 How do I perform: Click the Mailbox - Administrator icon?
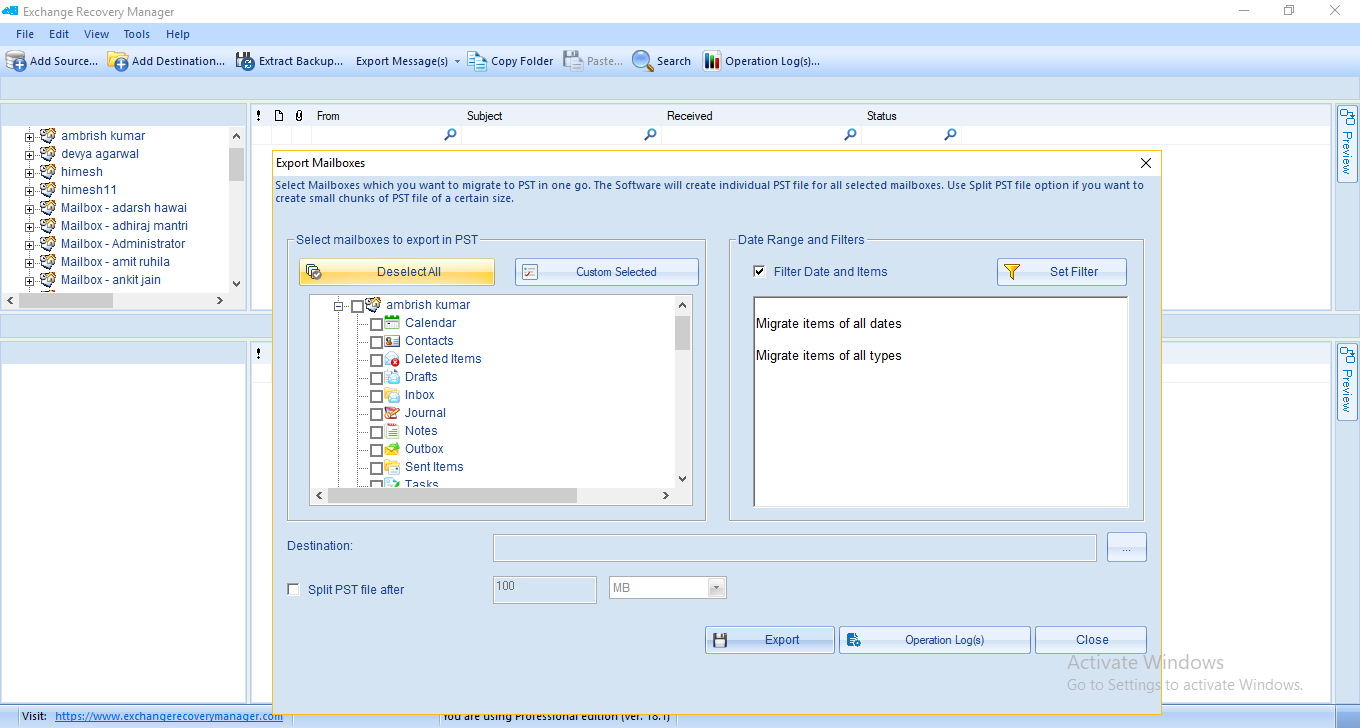48,244
